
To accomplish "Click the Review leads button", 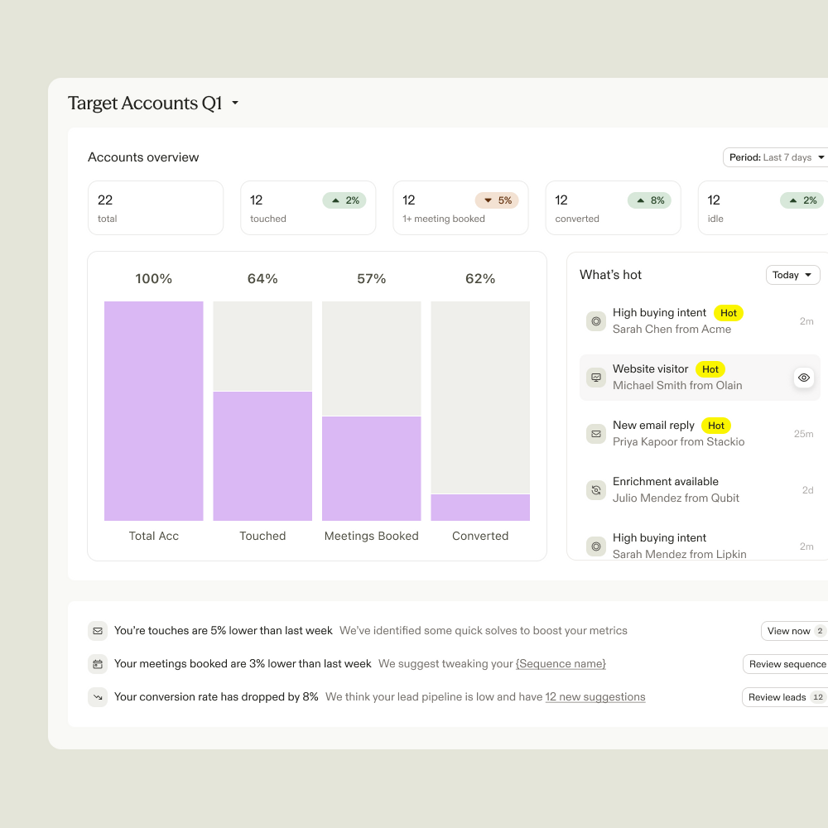I will pos(785,698).
